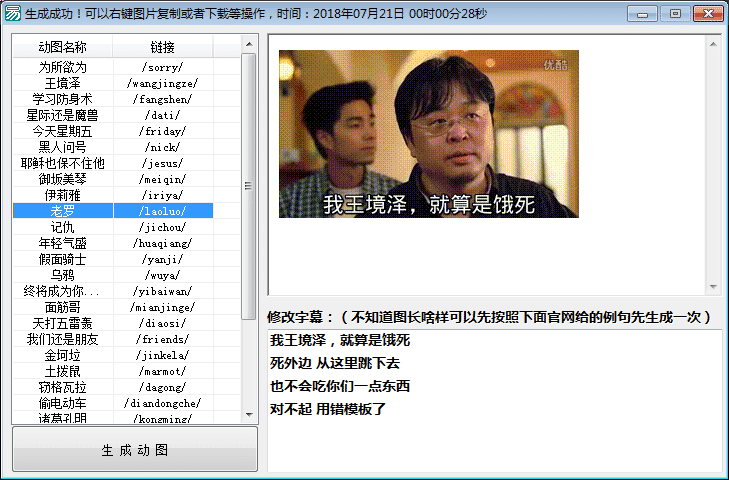This screenshot has height=480, width=729.
Task: Click the 生成动图 button
Action: pyautogui.click(x=134, y=450)
